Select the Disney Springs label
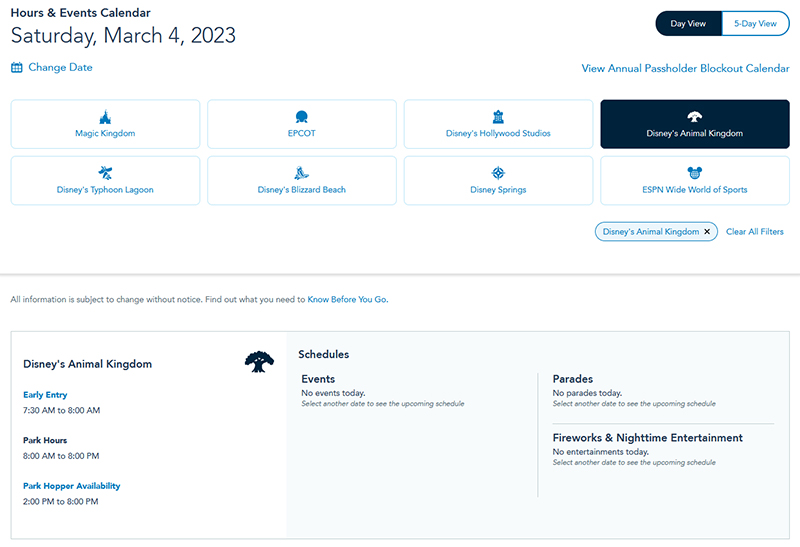 [x=498, y=190]
